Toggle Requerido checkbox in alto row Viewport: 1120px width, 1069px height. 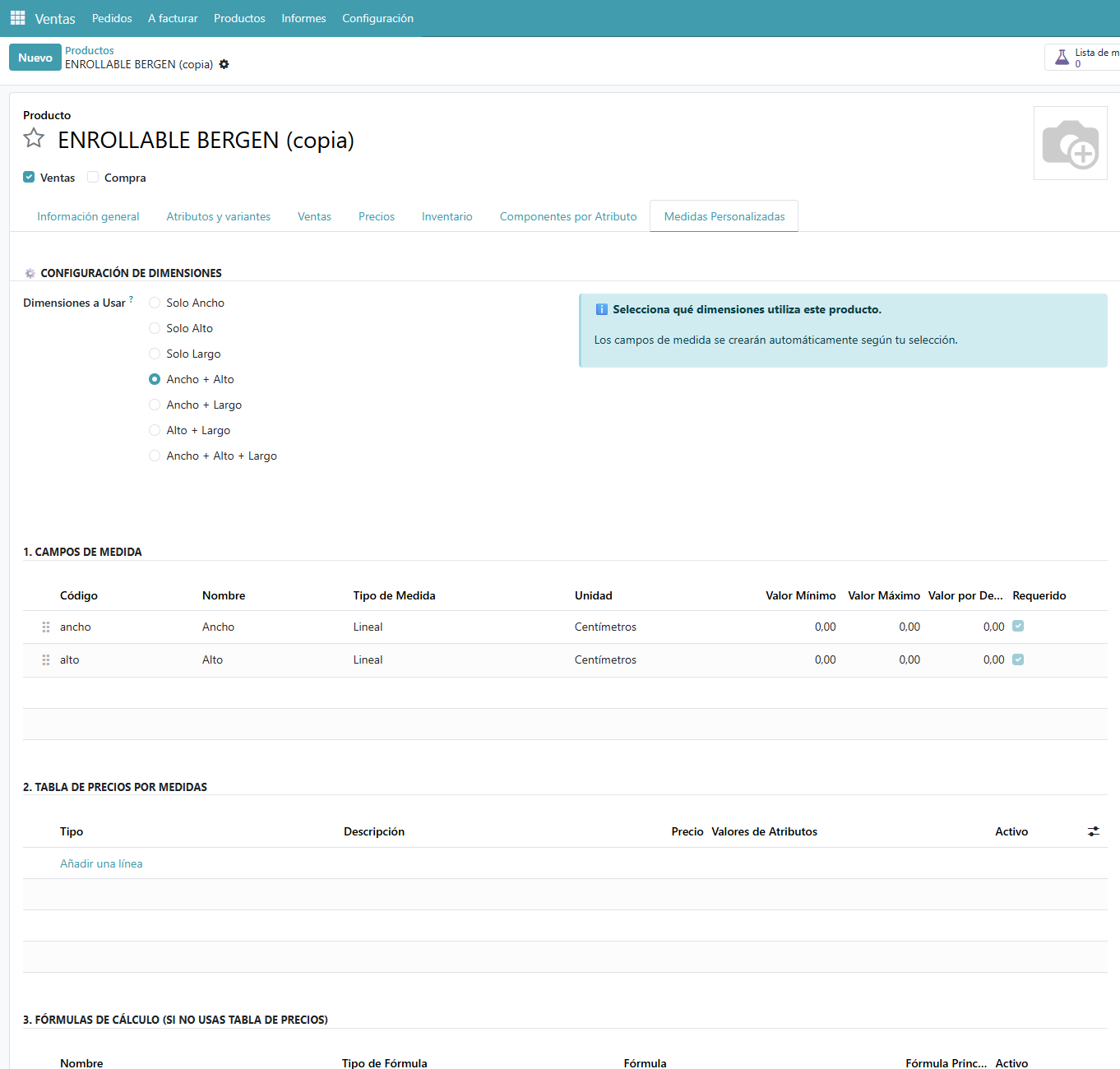[x=1018, y=659]
